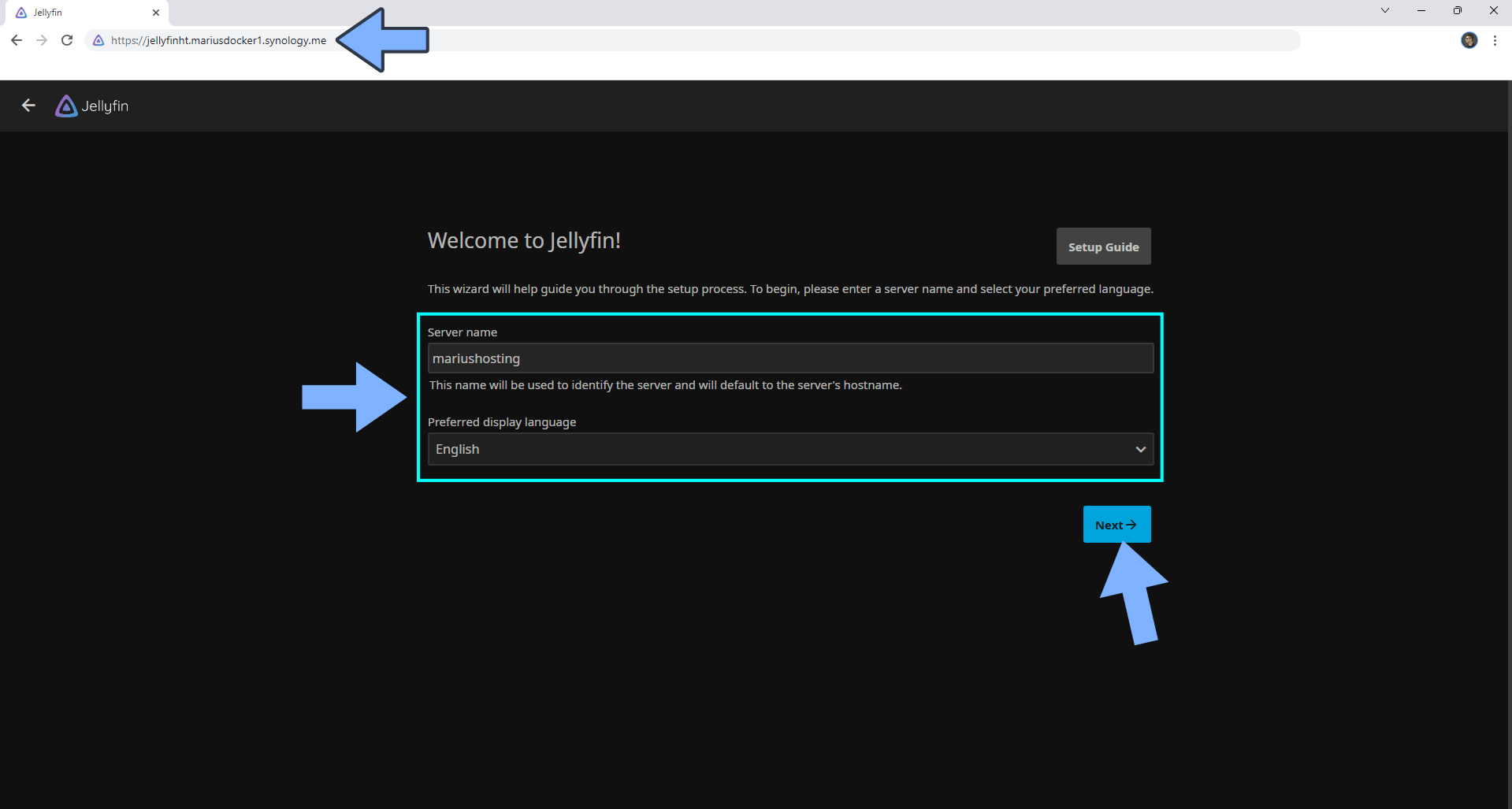1512x809 pixels.
Task: Open the tab search chevron in title bar
Action: coord(1385,10)
